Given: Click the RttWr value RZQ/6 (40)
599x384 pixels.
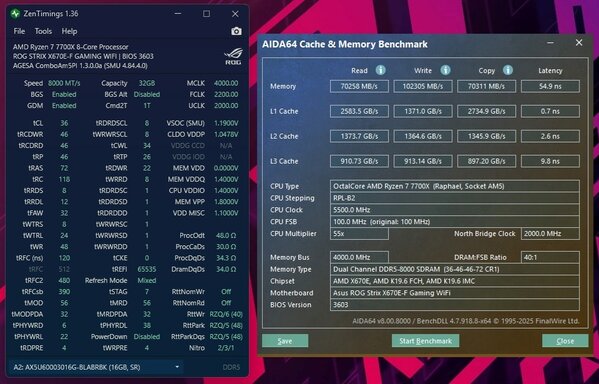Looking at the screenshot, I should pyautogui.click(x=226, y=314).
